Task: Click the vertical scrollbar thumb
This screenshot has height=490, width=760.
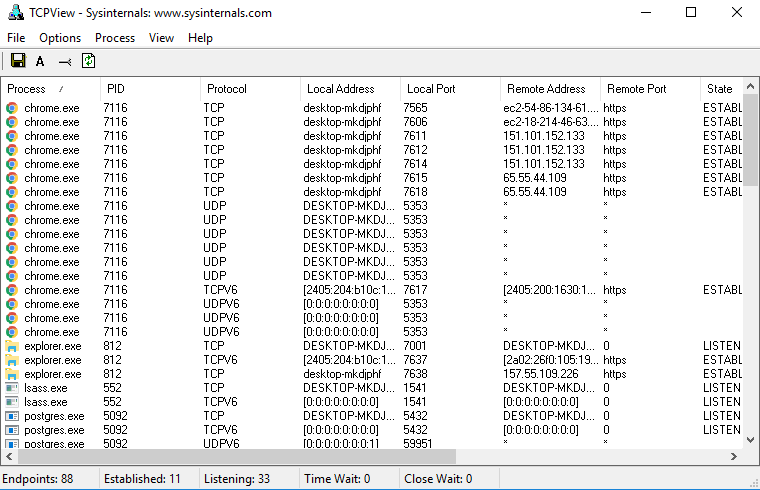Action: [x=750, y=140]
